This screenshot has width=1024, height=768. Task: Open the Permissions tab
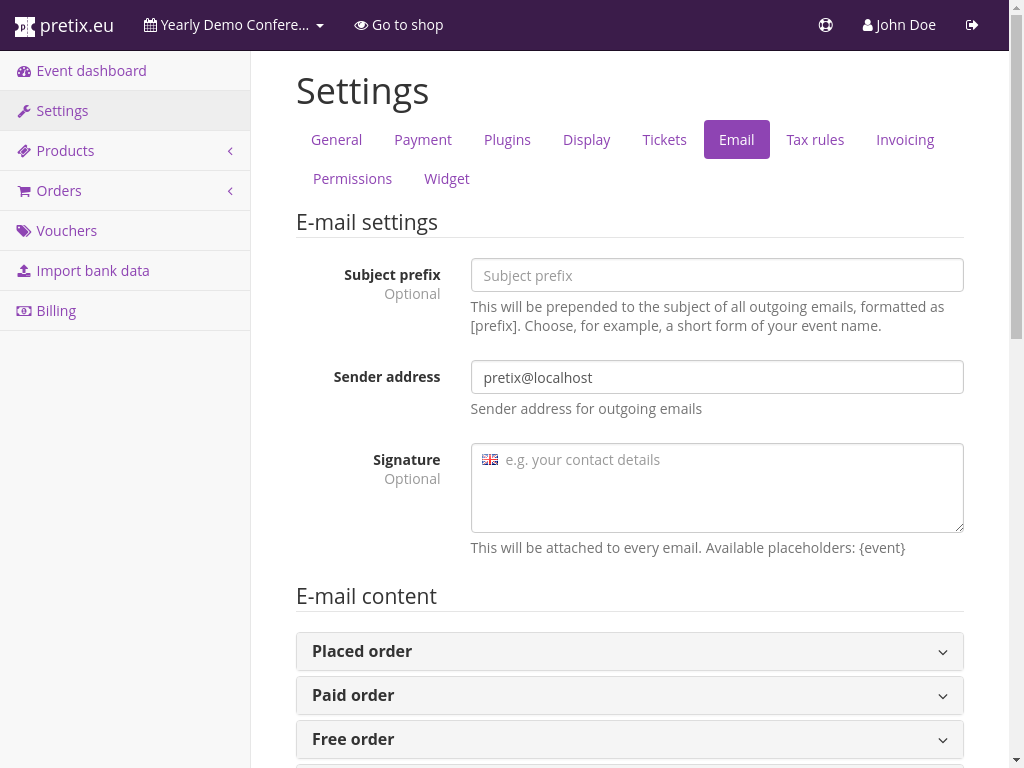[353, 179]
